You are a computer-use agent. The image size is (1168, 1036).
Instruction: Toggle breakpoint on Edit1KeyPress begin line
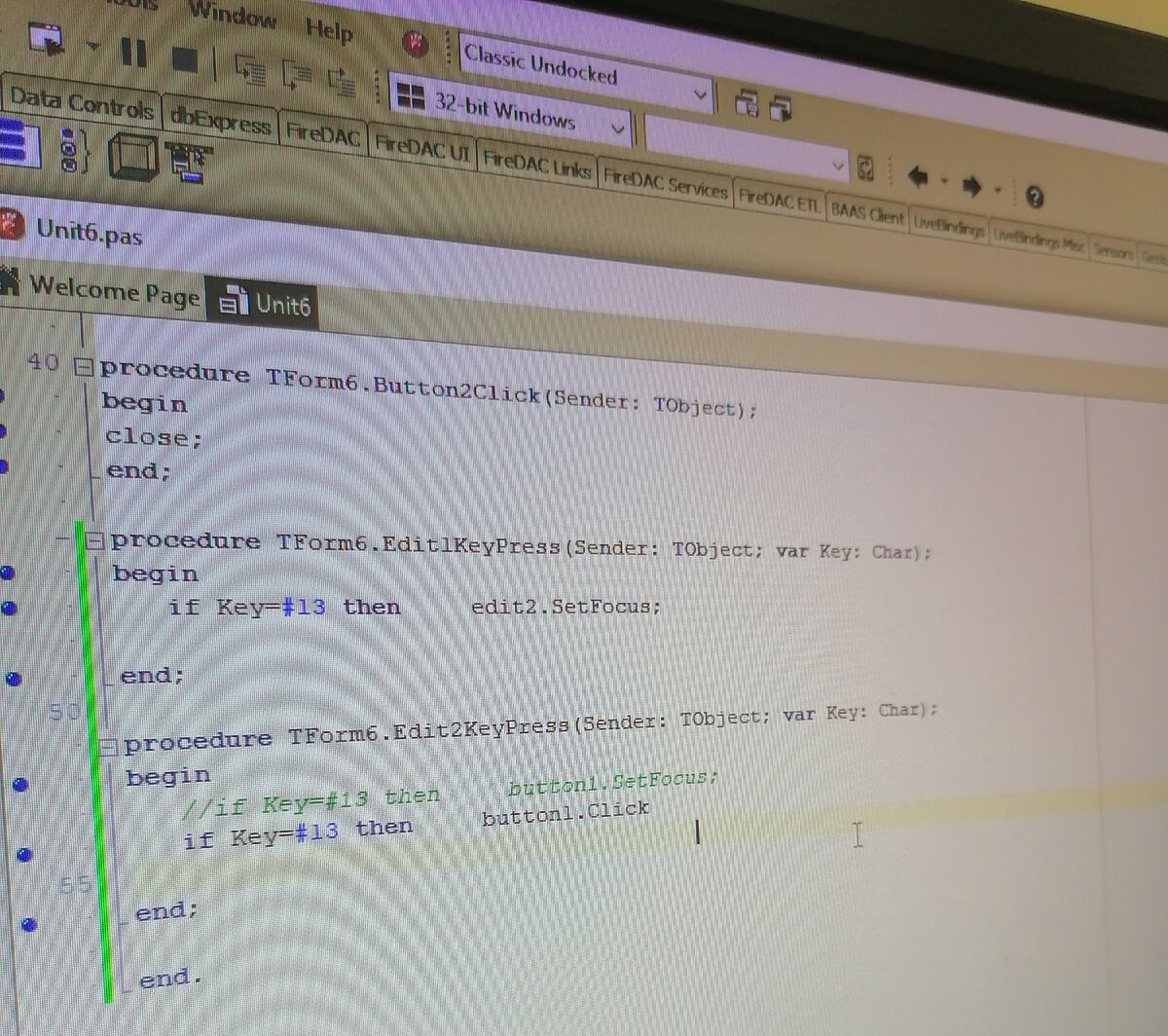pyautogui.click(x=7, y=573)
